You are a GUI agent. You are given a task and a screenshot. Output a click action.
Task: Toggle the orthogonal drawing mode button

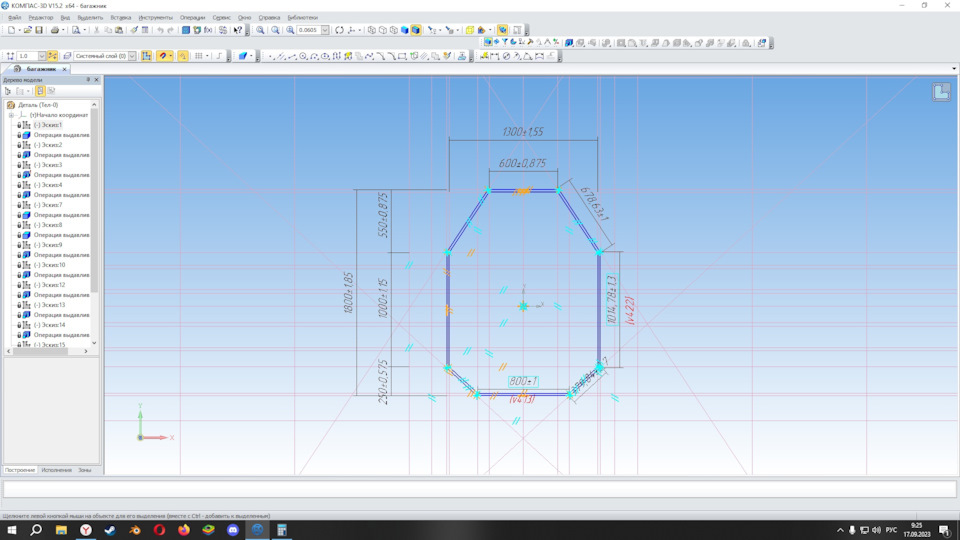click(x=183, y=56)
